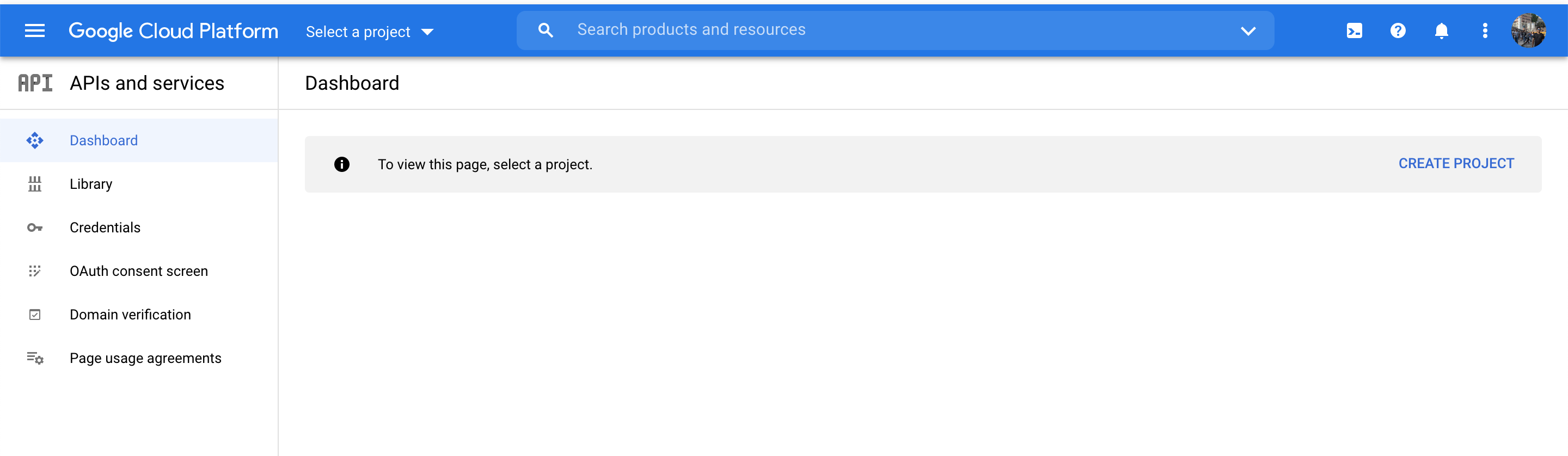The image size is (1568, 456).
Task: Activate Cloud Shell terminal icon
Action: click(1355, 31)
